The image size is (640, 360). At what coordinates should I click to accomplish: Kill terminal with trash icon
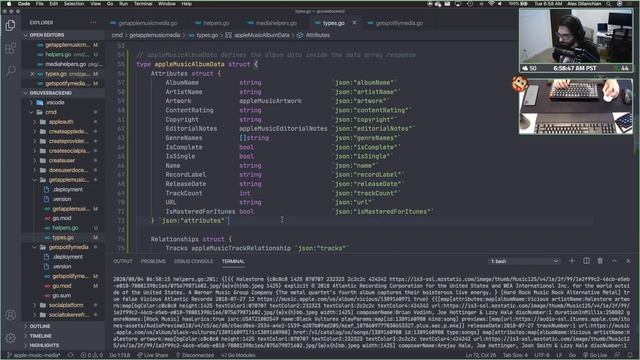click(x=600, y=261)
